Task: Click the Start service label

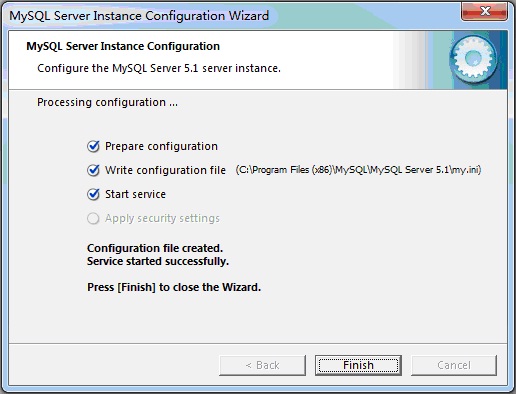Action: tap(135, 194)
